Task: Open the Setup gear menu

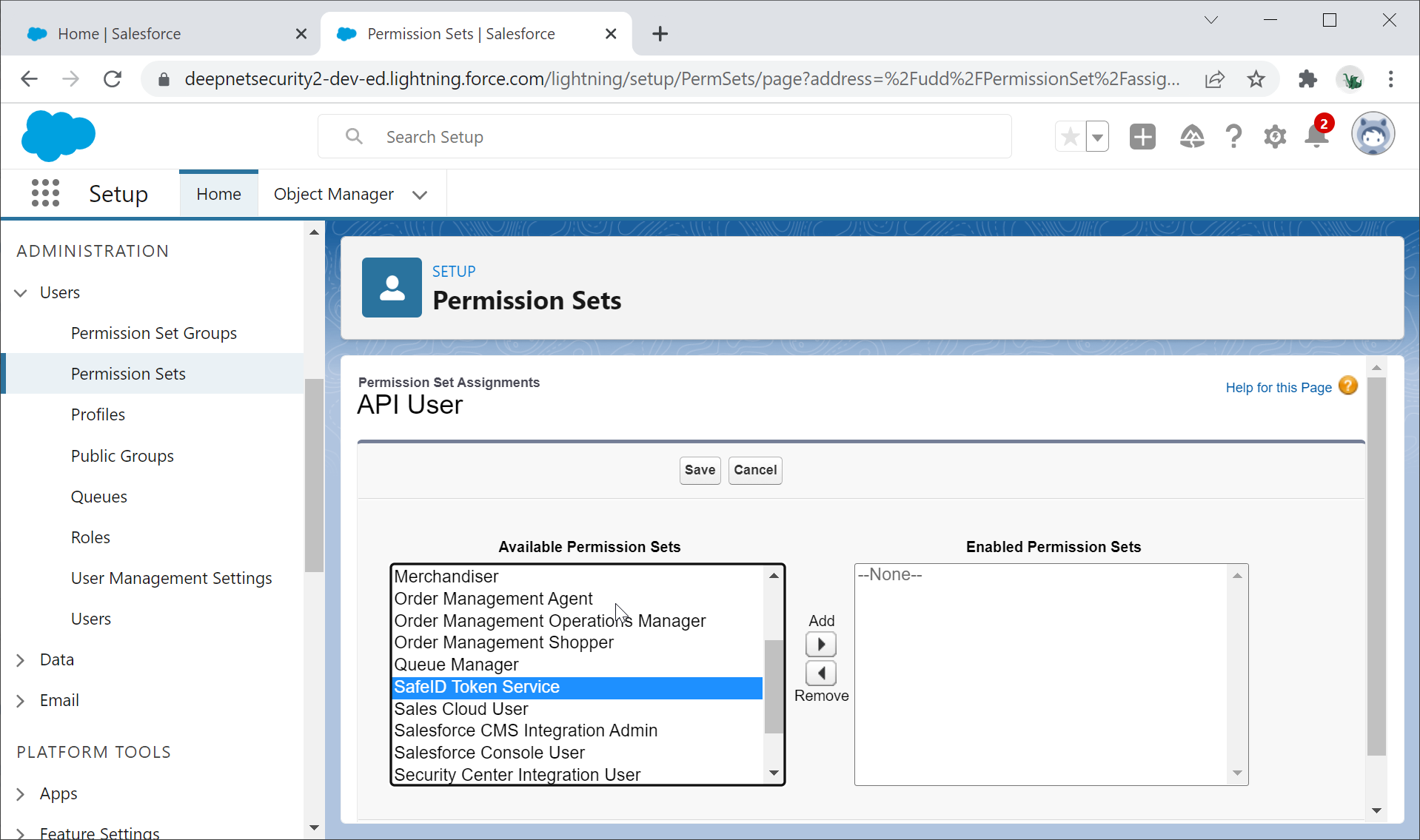Action: [1275, 137]
